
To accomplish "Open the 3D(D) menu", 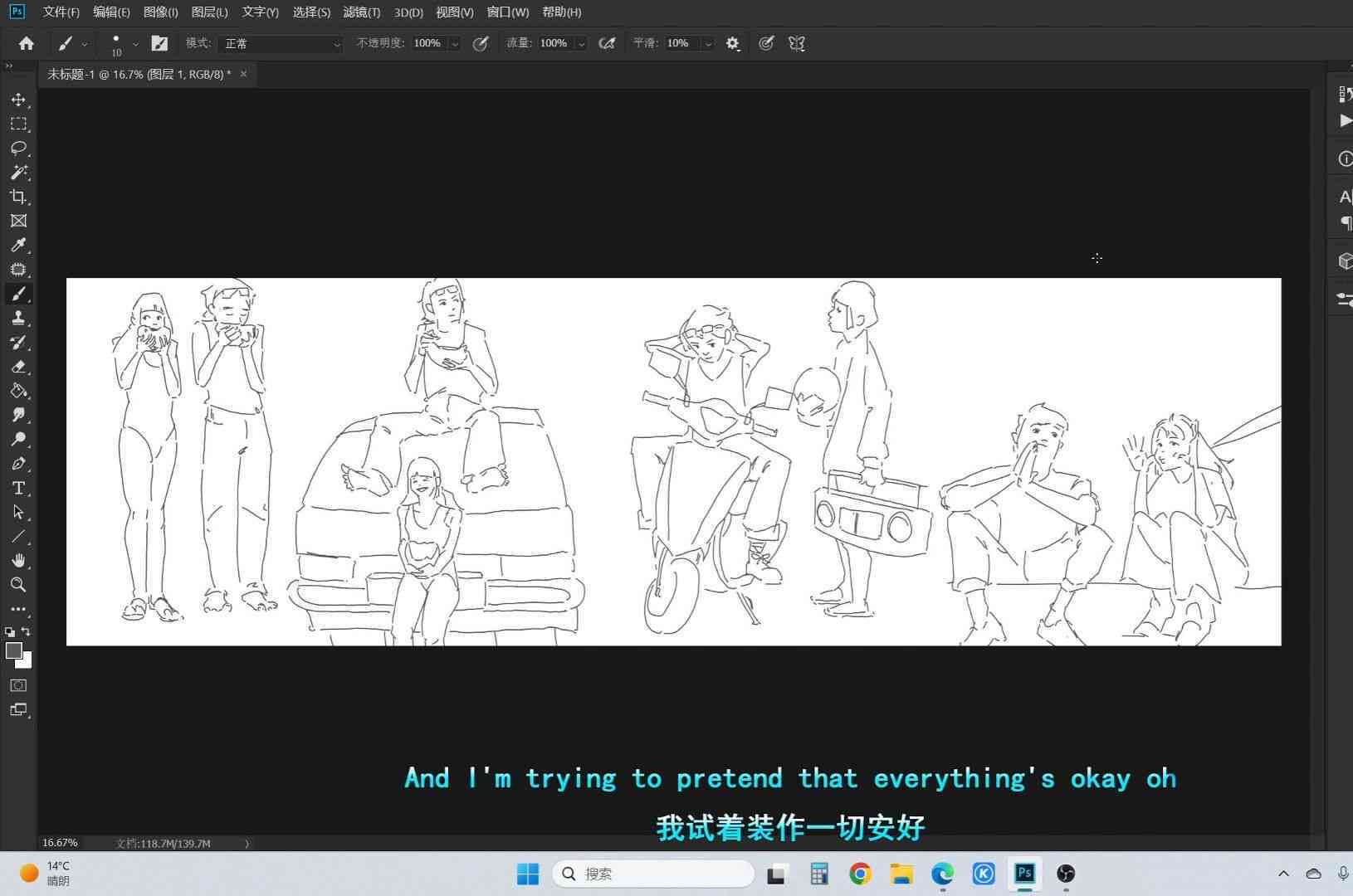I will point(408,12).
